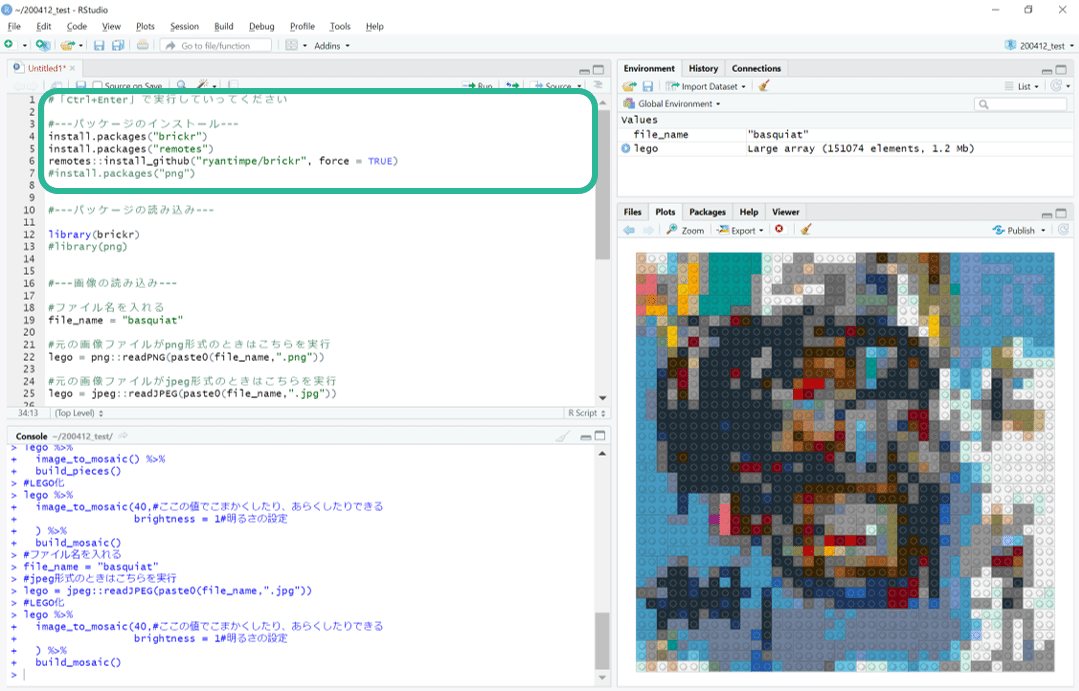Expand the recent files dropdown arrow

click(x=81, y=45)
